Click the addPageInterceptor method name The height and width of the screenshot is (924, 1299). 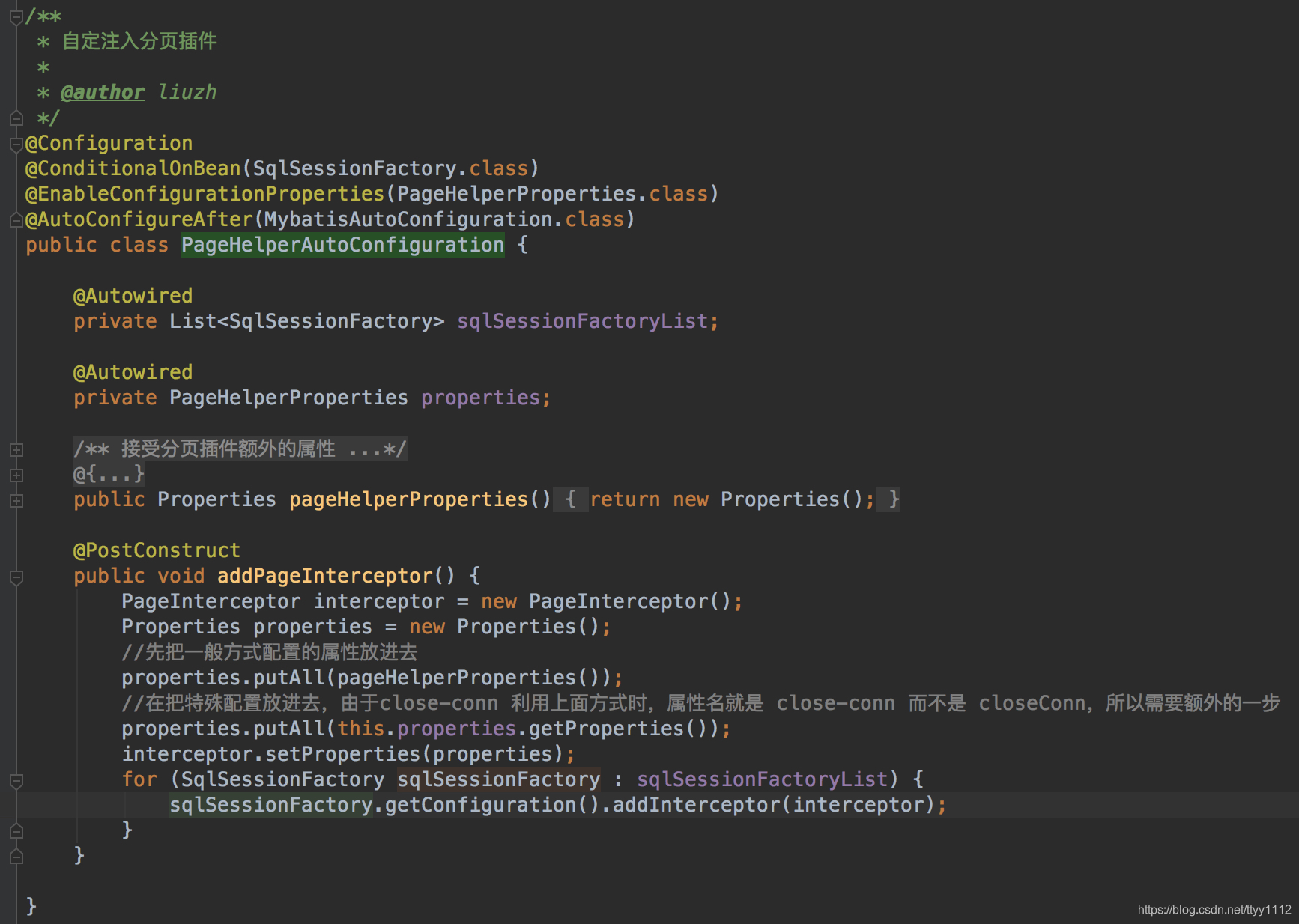point(325,576)
